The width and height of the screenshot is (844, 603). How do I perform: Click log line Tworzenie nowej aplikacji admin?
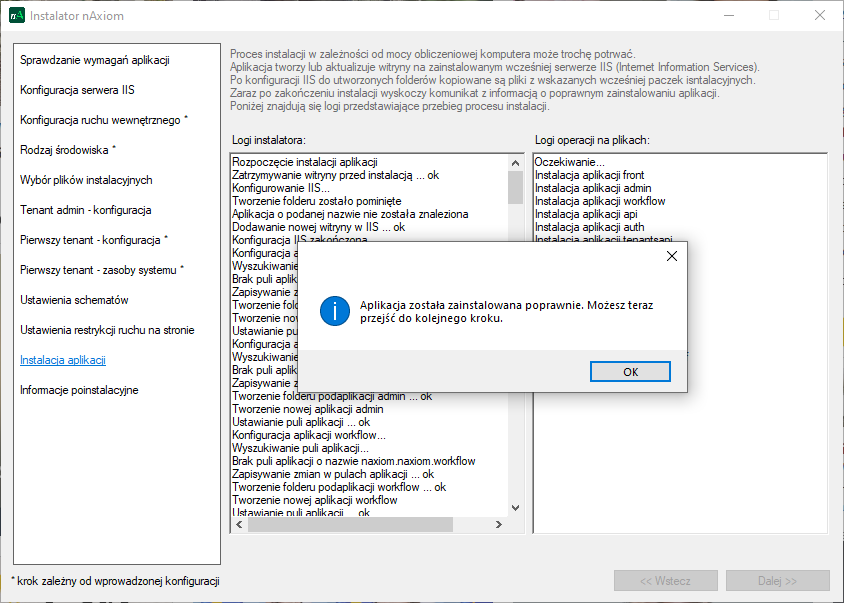307,409
